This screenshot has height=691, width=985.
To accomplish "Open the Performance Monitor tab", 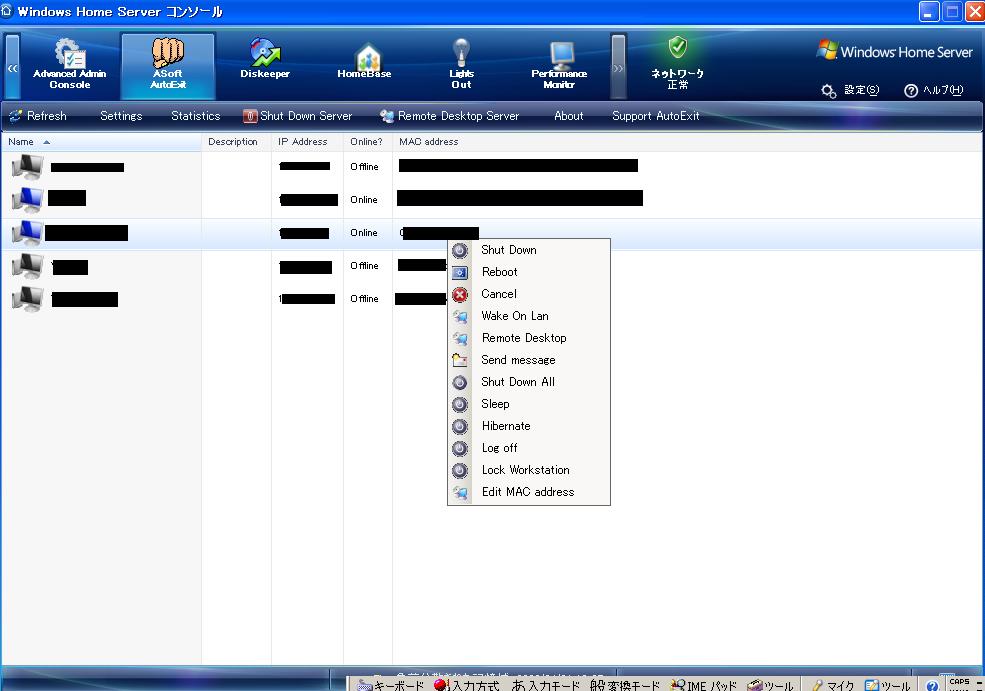I will point(559,65).
